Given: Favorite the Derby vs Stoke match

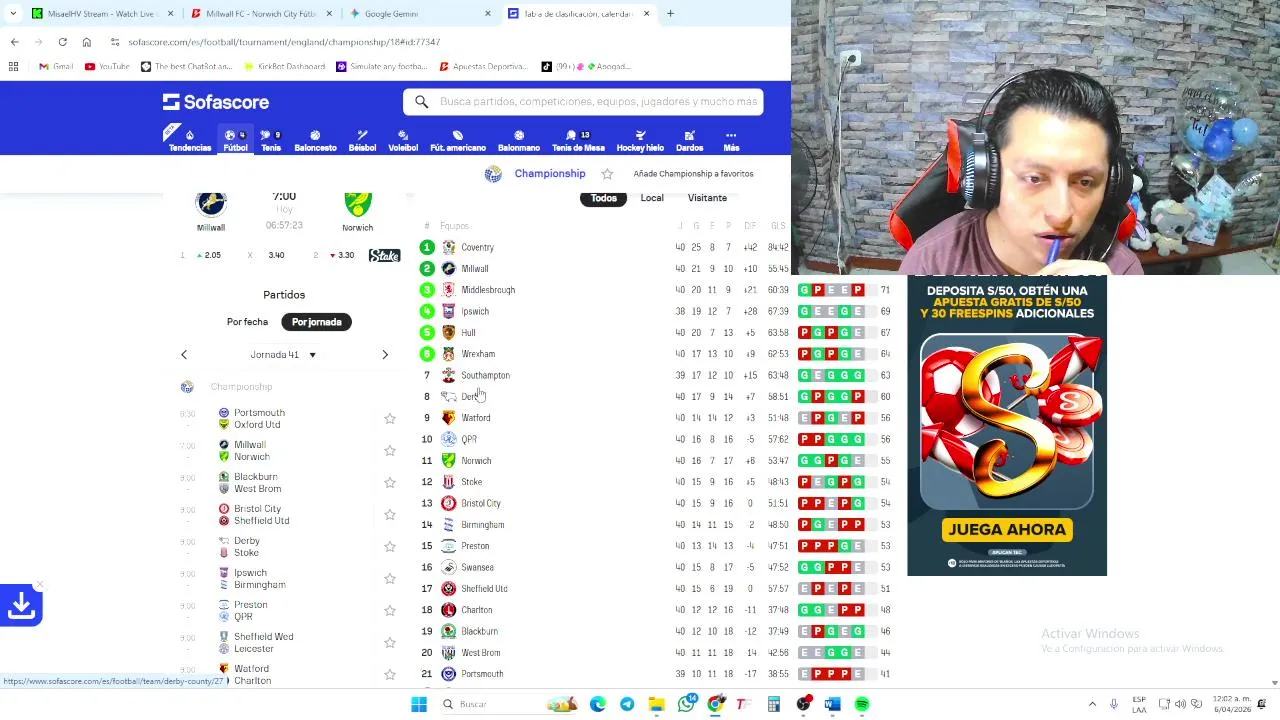Looking at the screenshot, I should click(390, 547).
